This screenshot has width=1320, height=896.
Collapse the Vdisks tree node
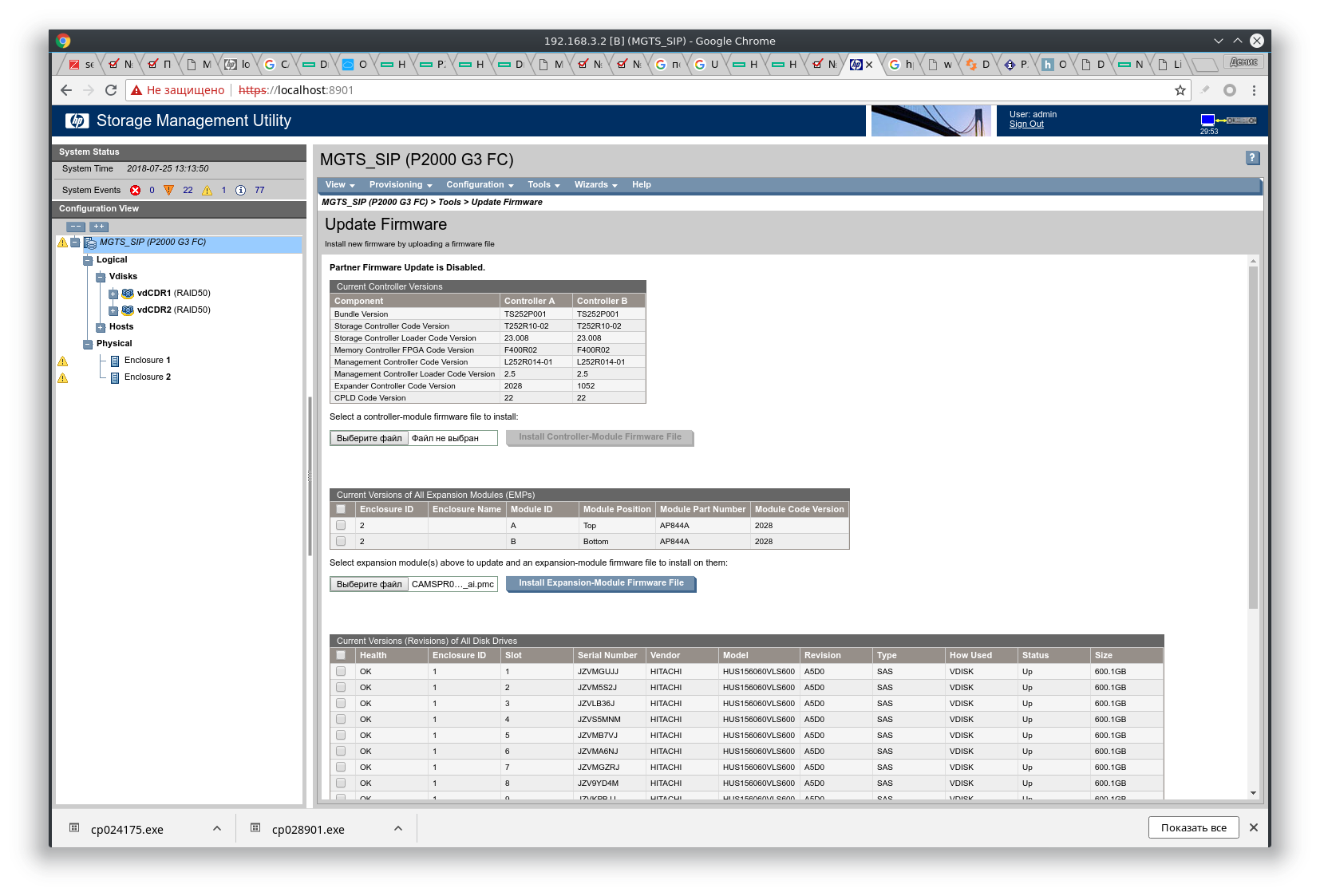pos(101,277)
